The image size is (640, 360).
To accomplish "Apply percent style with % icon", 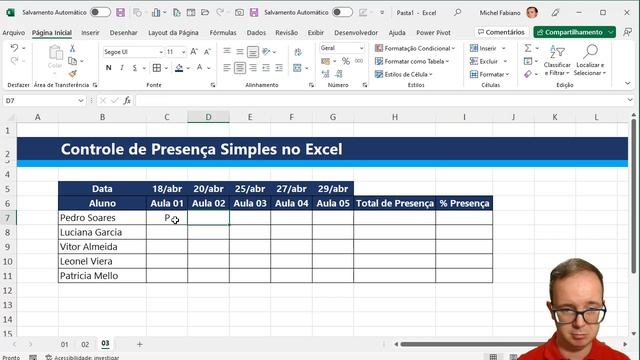I will point(346,61).
